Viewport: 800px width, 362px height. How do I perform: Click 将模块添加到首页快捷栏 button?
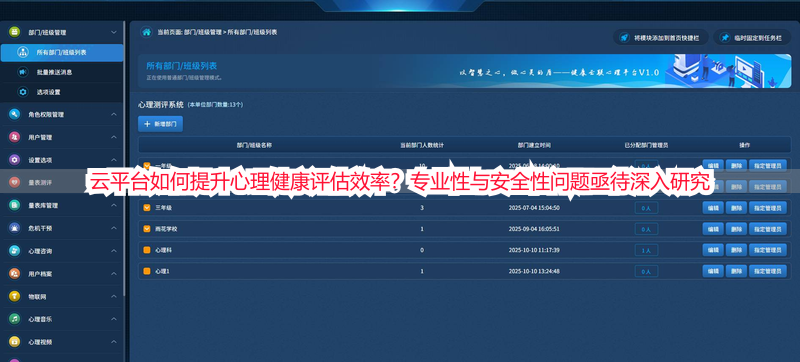coord(660,37)
